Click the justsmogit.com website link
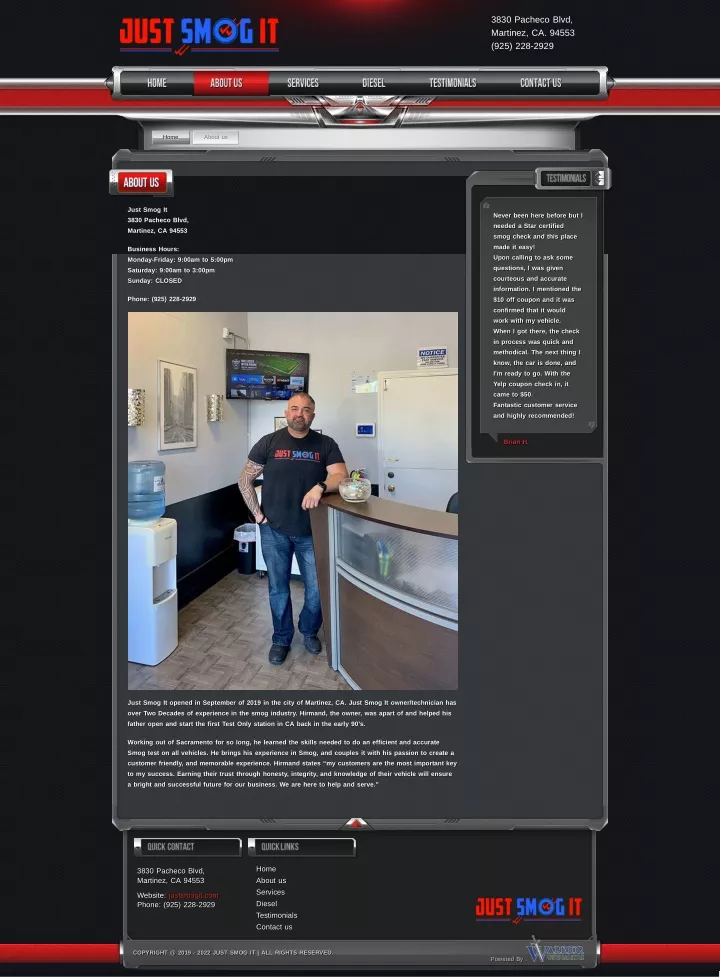This screenshot has width=720, height=977. pyautogui.click(x=193, y=895)
